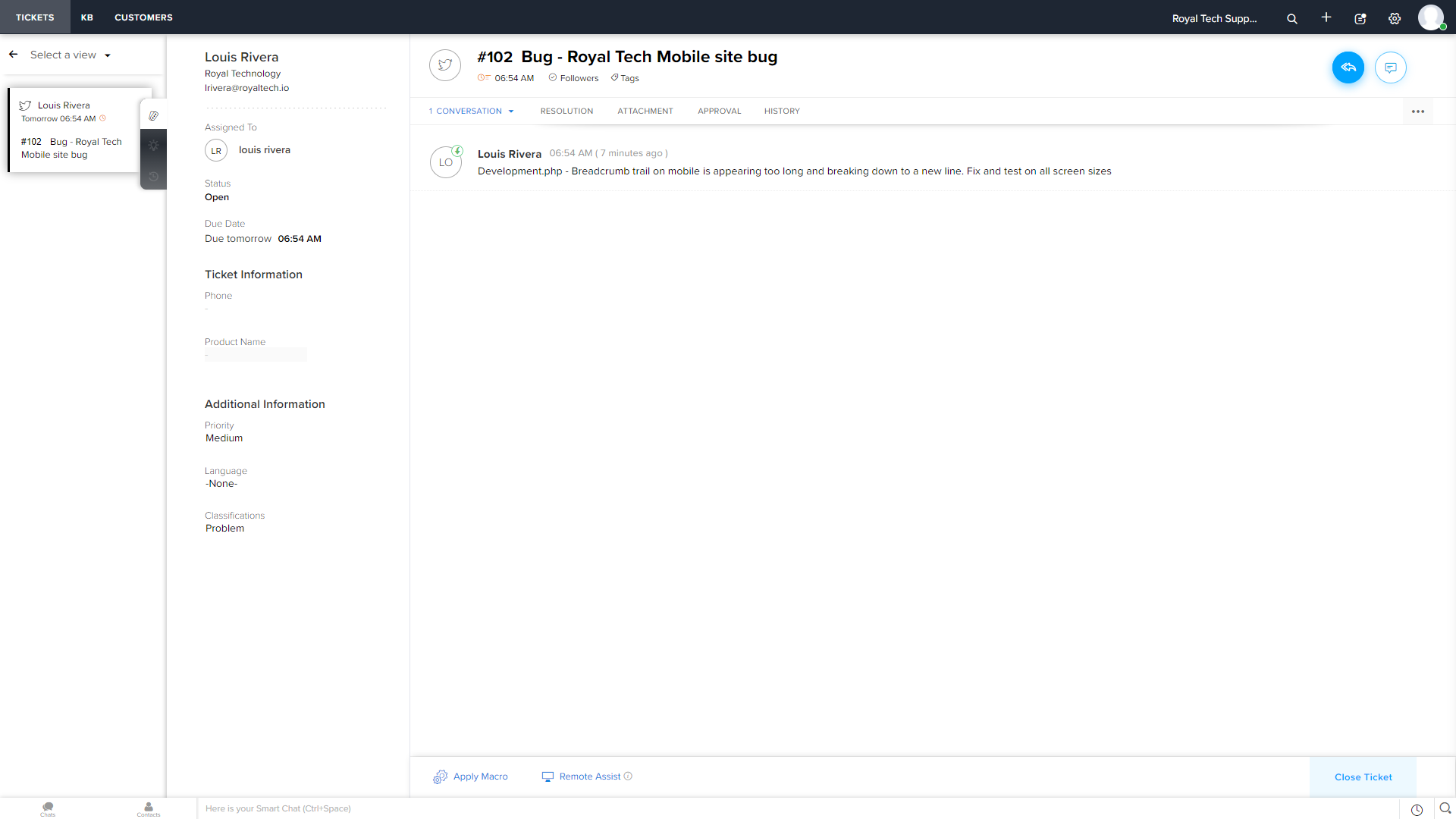
Task: Switch to the Resolution tab
Action: click(566, 111)
